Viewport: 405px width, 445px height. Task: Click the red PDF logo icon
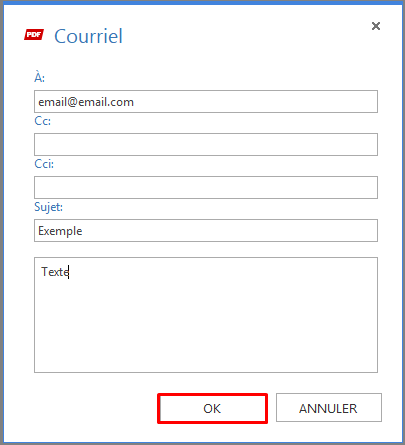tap(34, 34)
